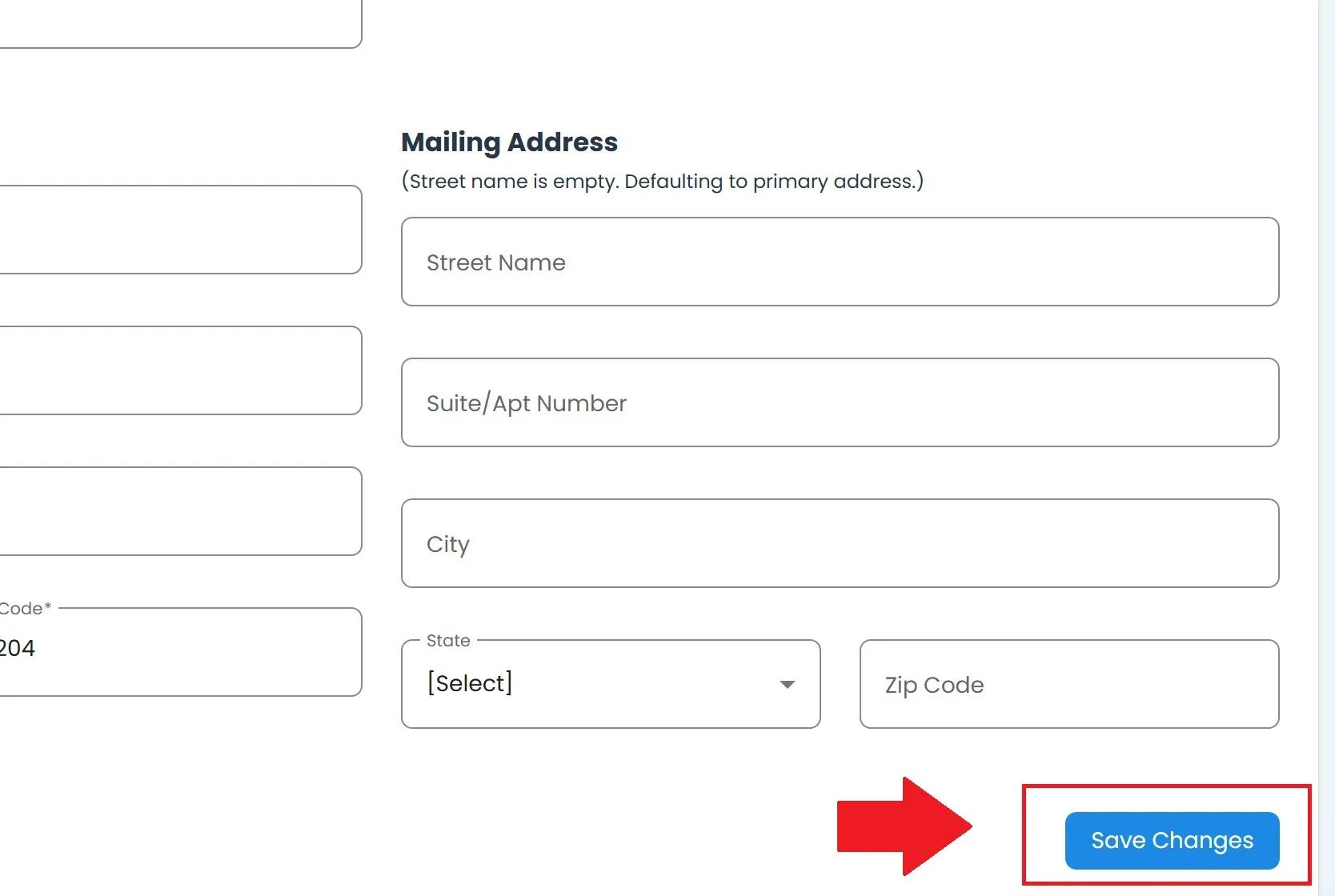Click the State floating label
The width and height of the screenshot is (1335, 896).
coord(448,641)
